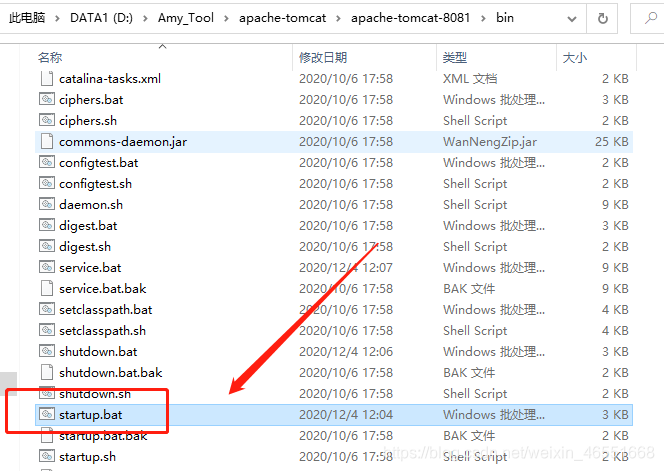Click the 2020/12/4 12:07 date of service.bat

coord(346,267)
